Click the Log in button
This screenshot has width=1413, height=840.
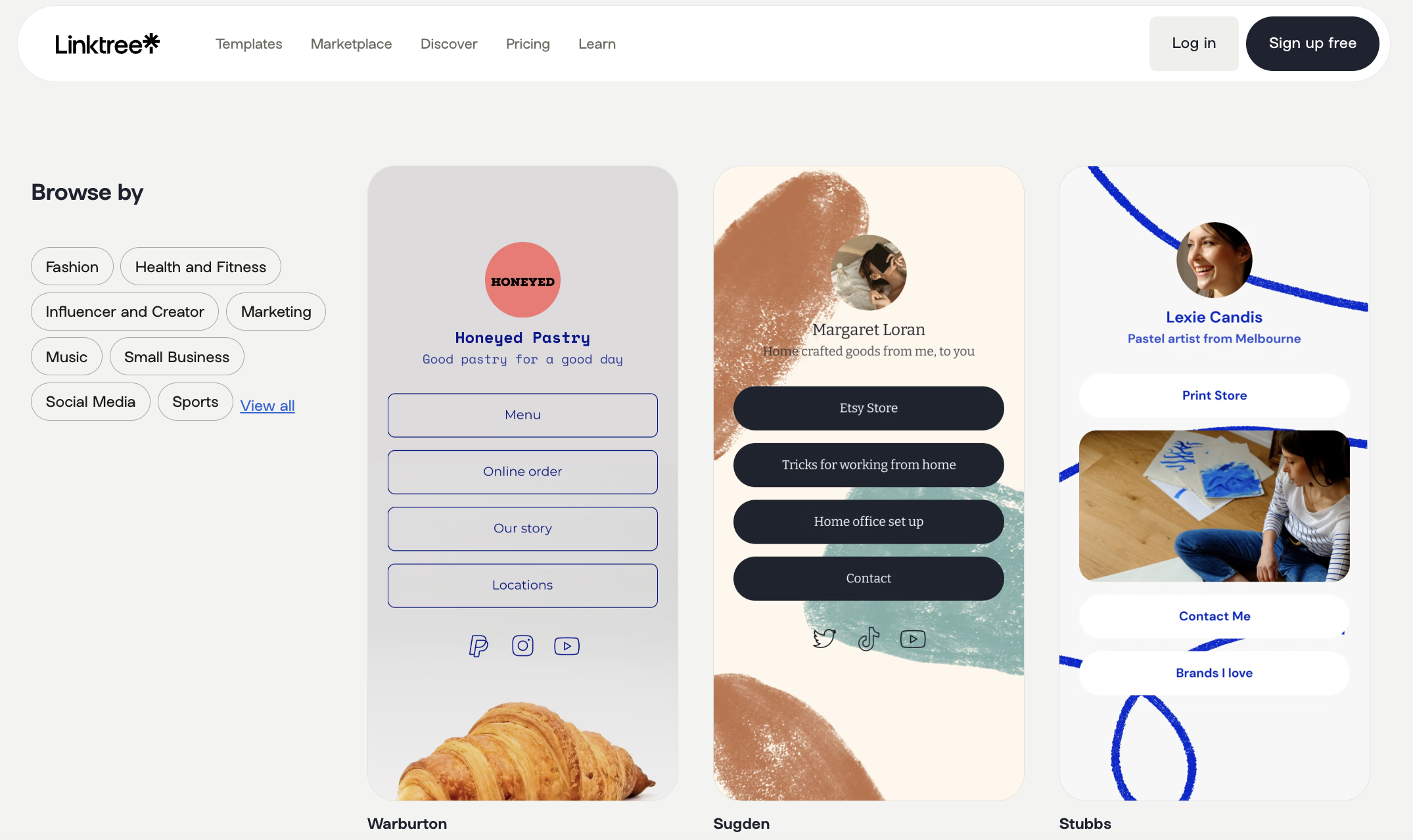1194,43
